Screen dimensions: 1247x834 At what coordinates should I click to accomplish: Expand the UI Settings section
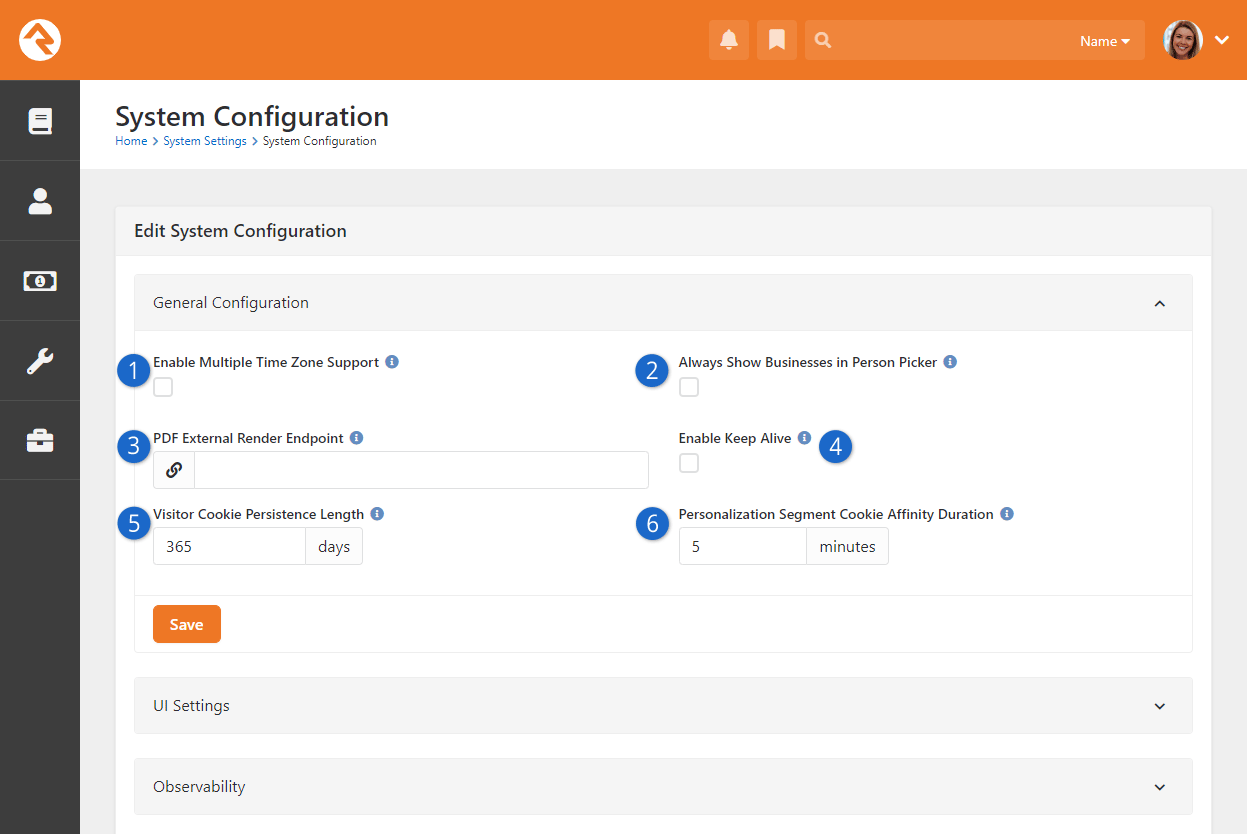tap(663, 706)
